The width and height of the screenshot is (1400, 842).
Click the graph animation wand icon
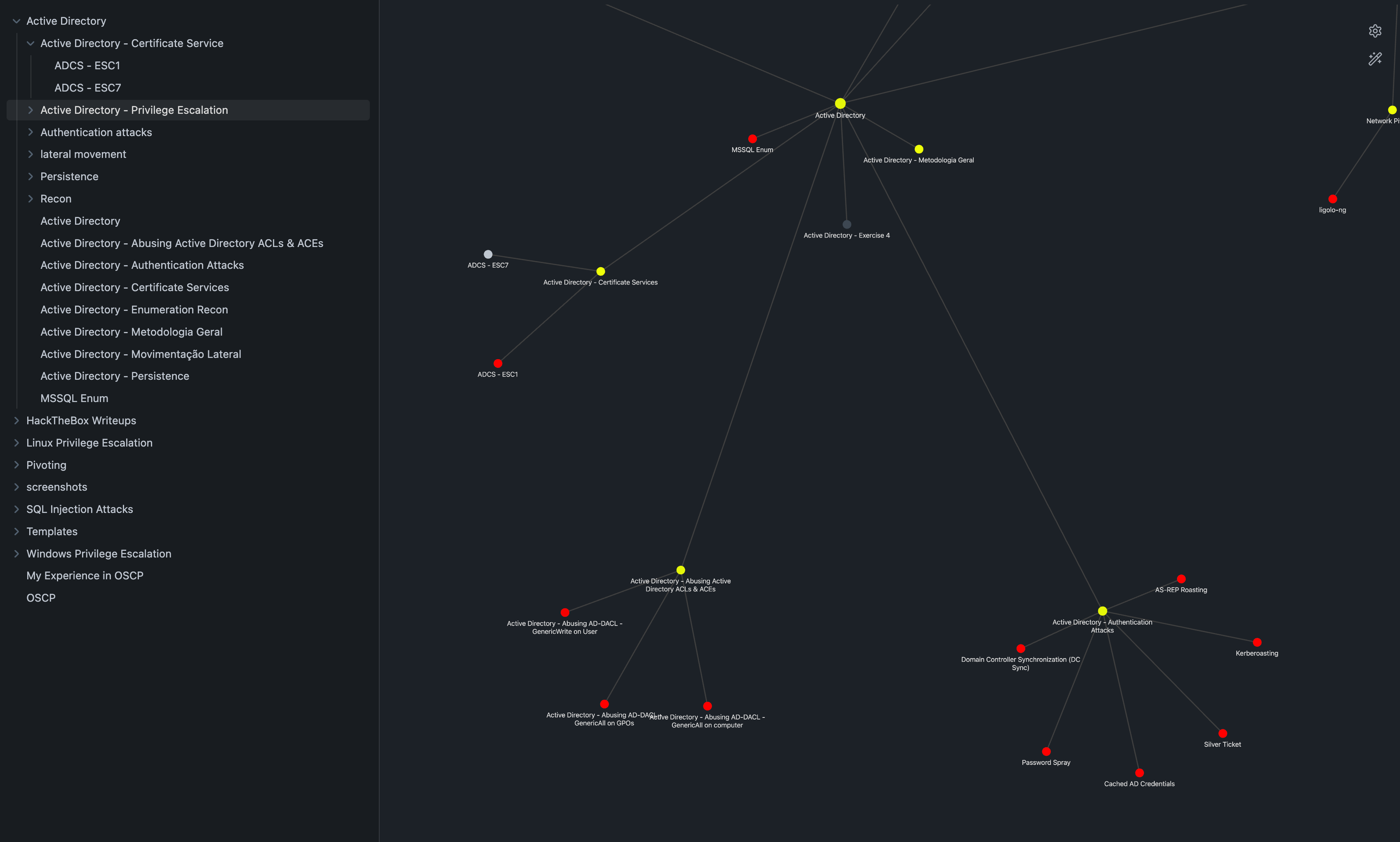coord(1374,59)
